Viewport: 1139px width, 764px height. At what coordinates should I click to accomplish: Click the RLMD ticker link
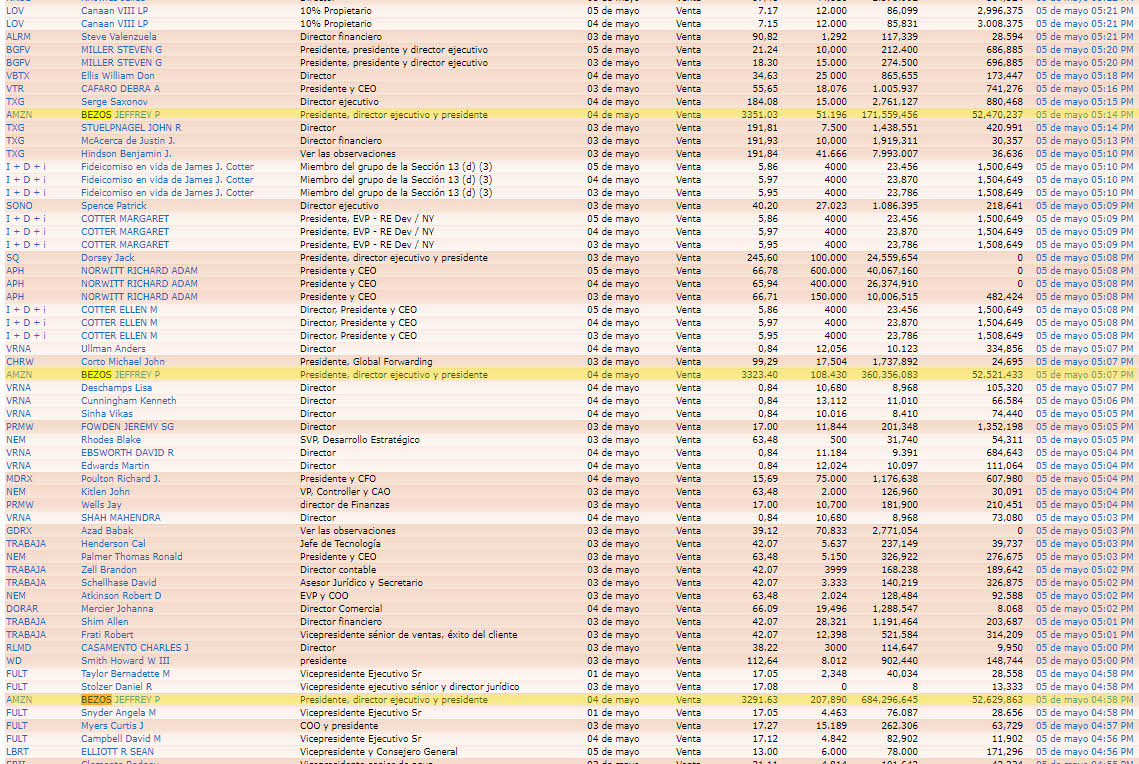point(19,647)
